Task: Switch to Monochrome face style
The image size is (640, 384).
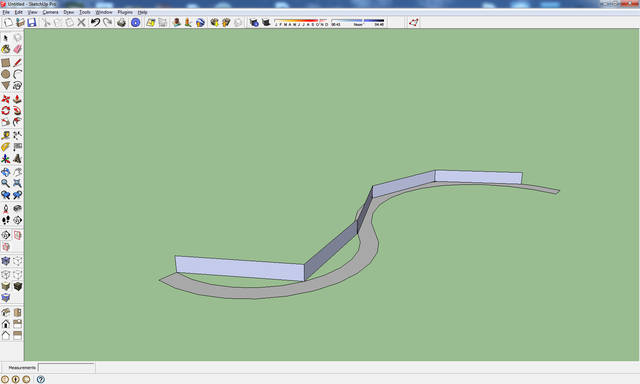Action: [x=6, y=298]
